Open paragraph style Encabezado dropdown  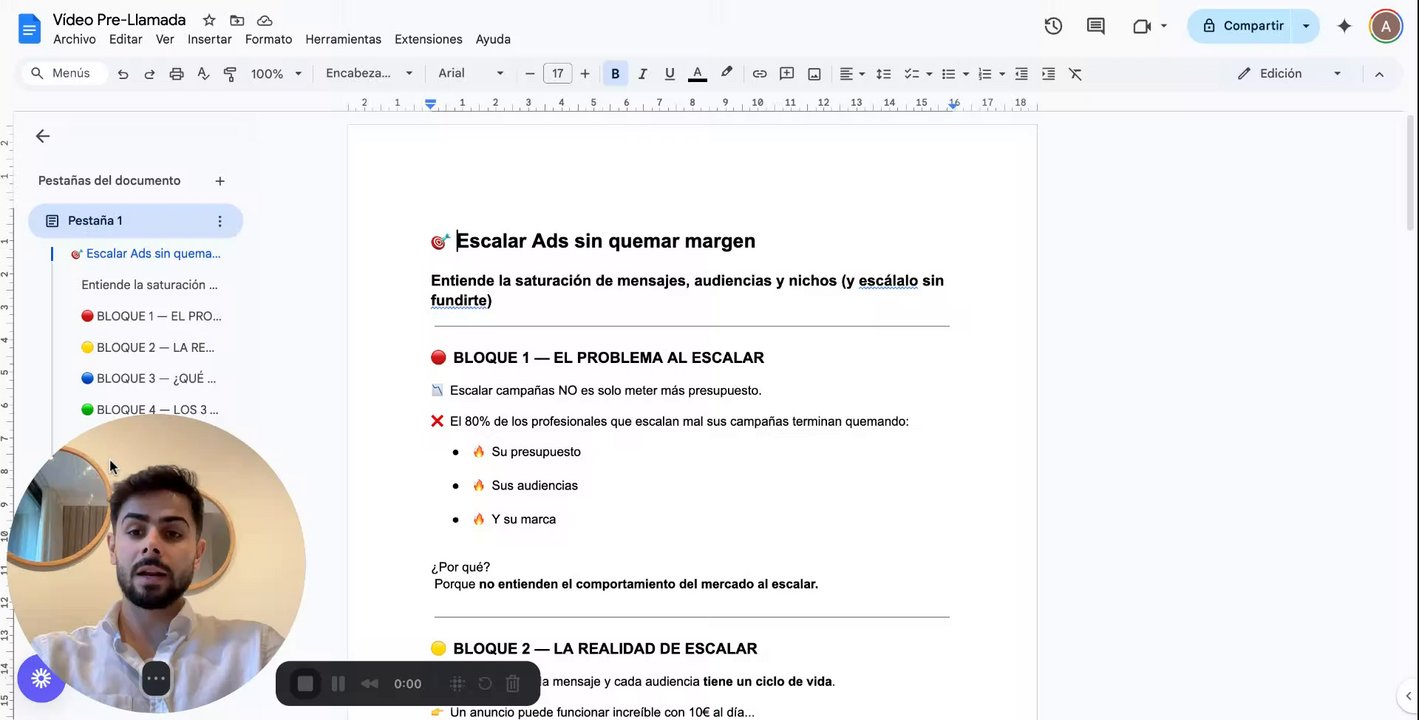[369, 74]
